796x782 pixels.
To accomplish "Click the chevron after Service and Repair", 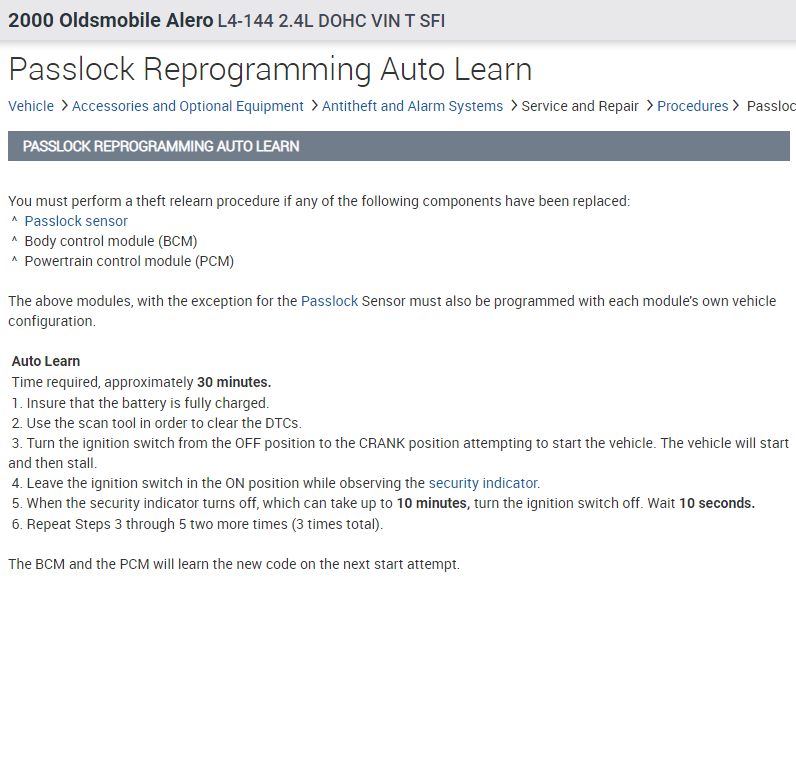I will pos(649,106).
